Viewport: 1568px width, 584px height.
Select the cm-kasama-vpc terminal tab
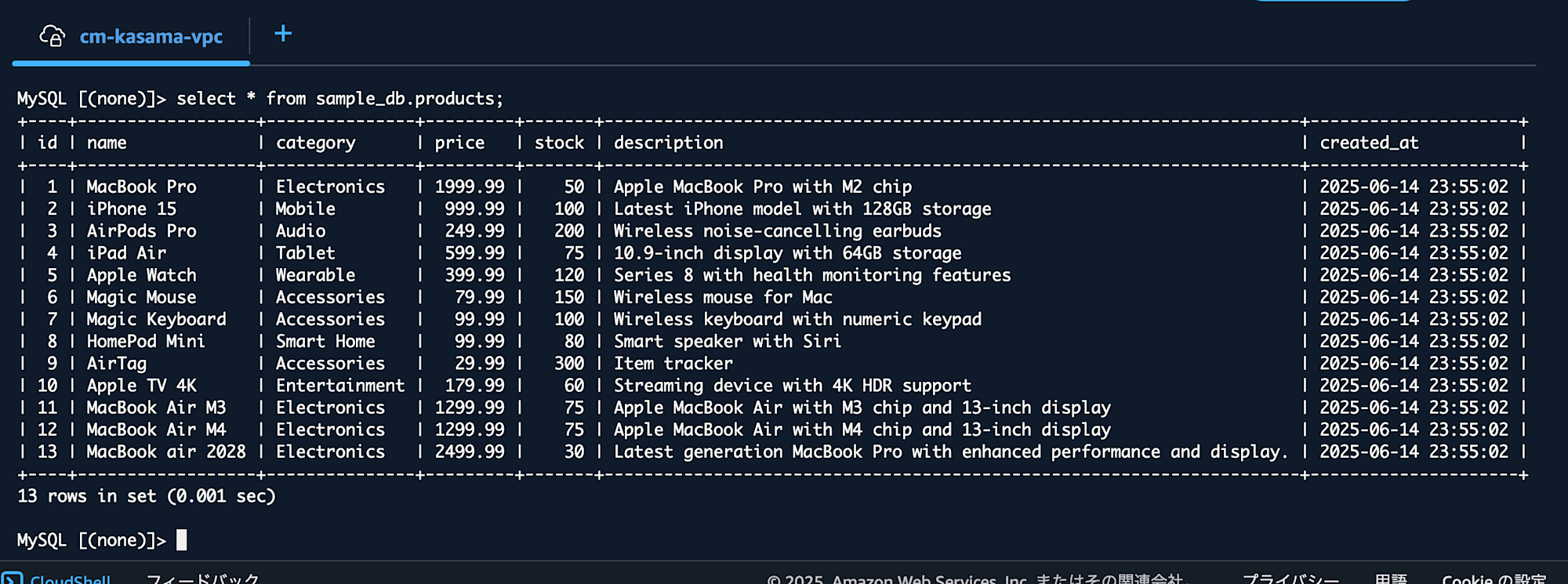click(131, 36)
